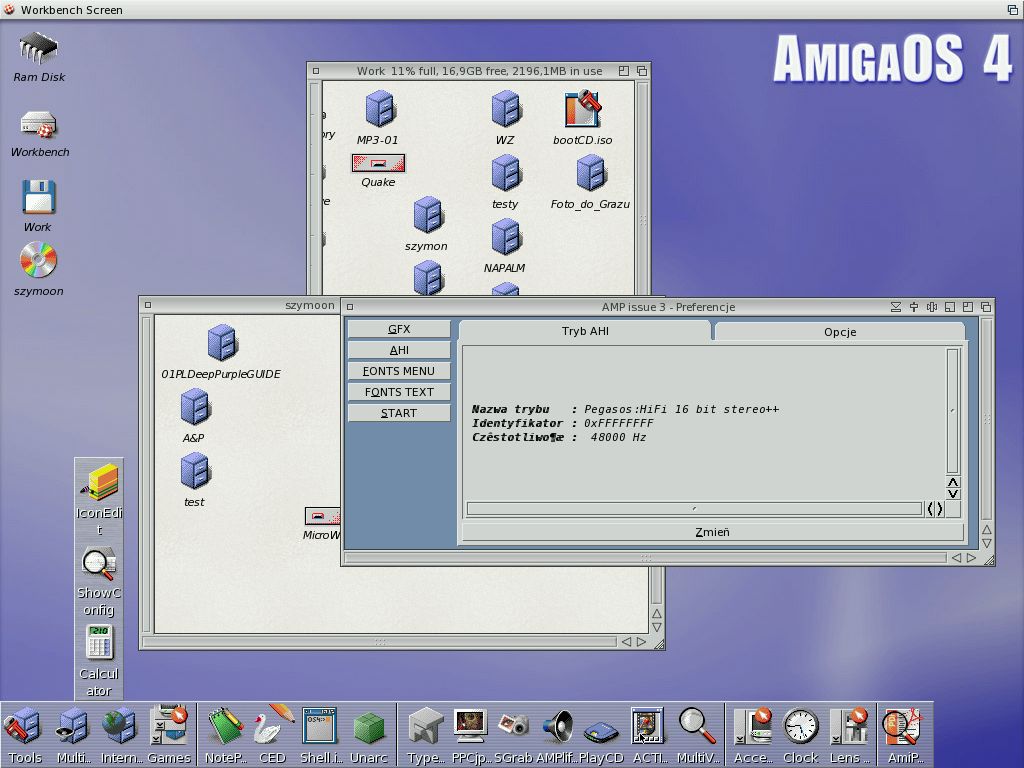Click down scroll arrow of szymoon window
The image size is (1024, 768).
[x=657, y=628]
